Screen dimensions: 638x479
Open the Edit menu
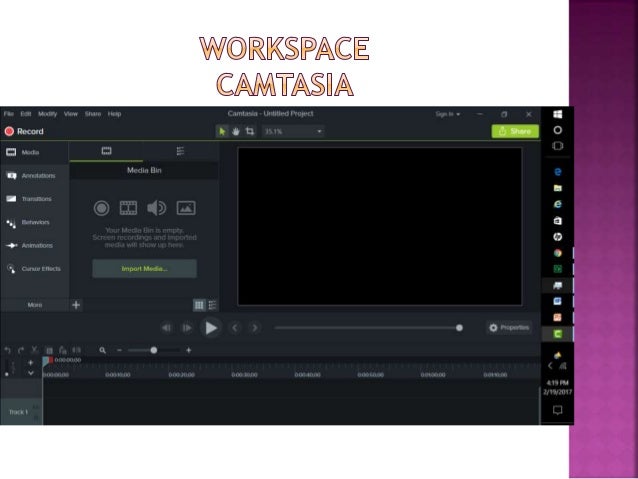26,114
